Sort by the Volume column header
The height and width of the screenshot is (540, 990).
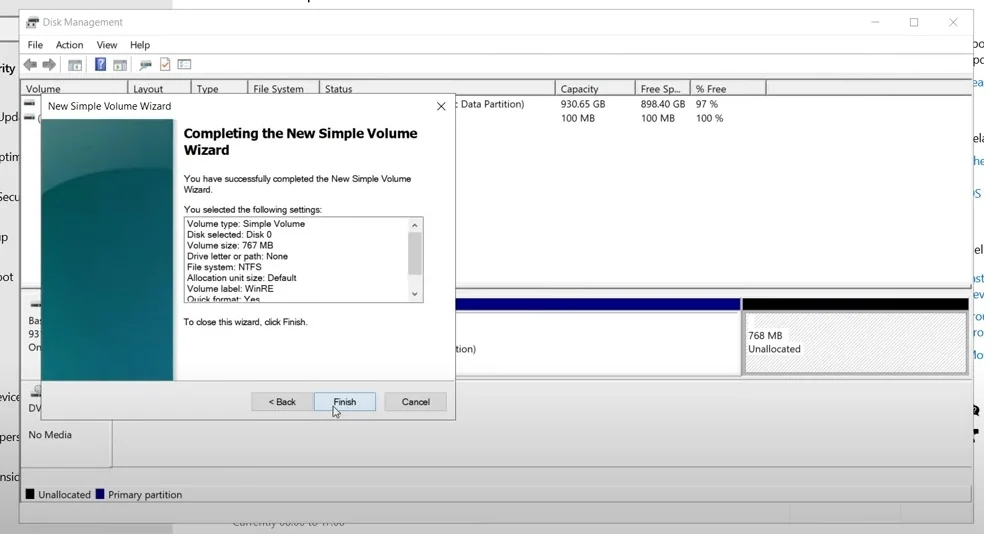[75, 89]
